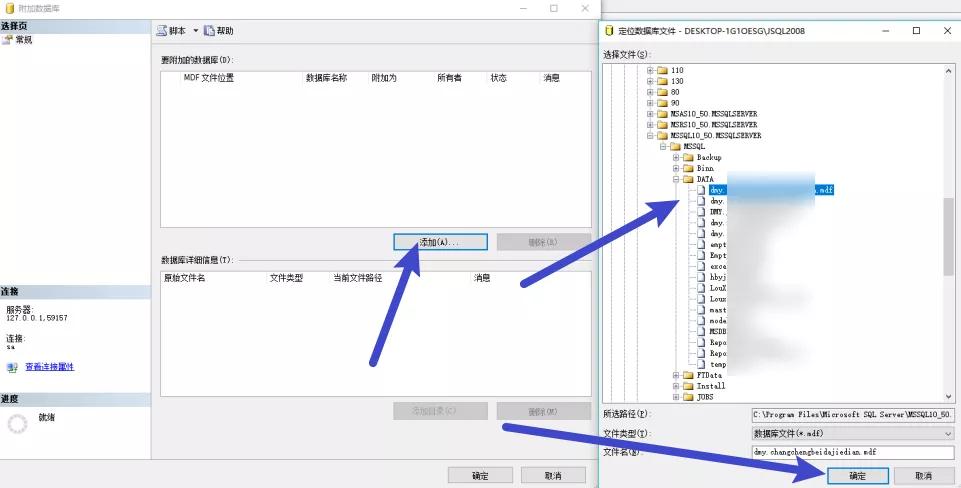Expand the 110 folder node
This screenshot has width=961, height=488.
coord(650,71)
